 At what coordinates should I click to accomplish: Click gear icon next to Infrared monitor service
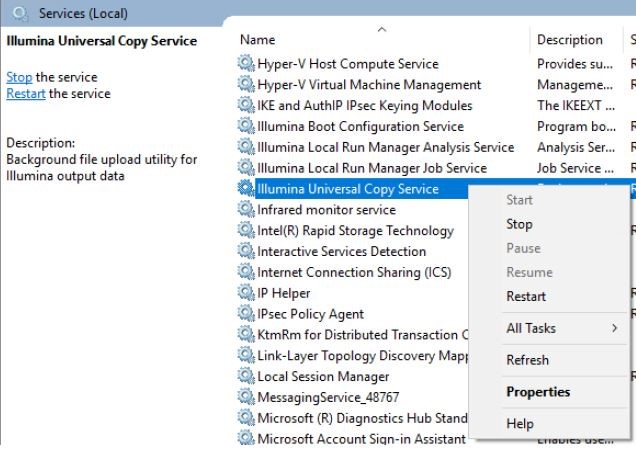246,210
